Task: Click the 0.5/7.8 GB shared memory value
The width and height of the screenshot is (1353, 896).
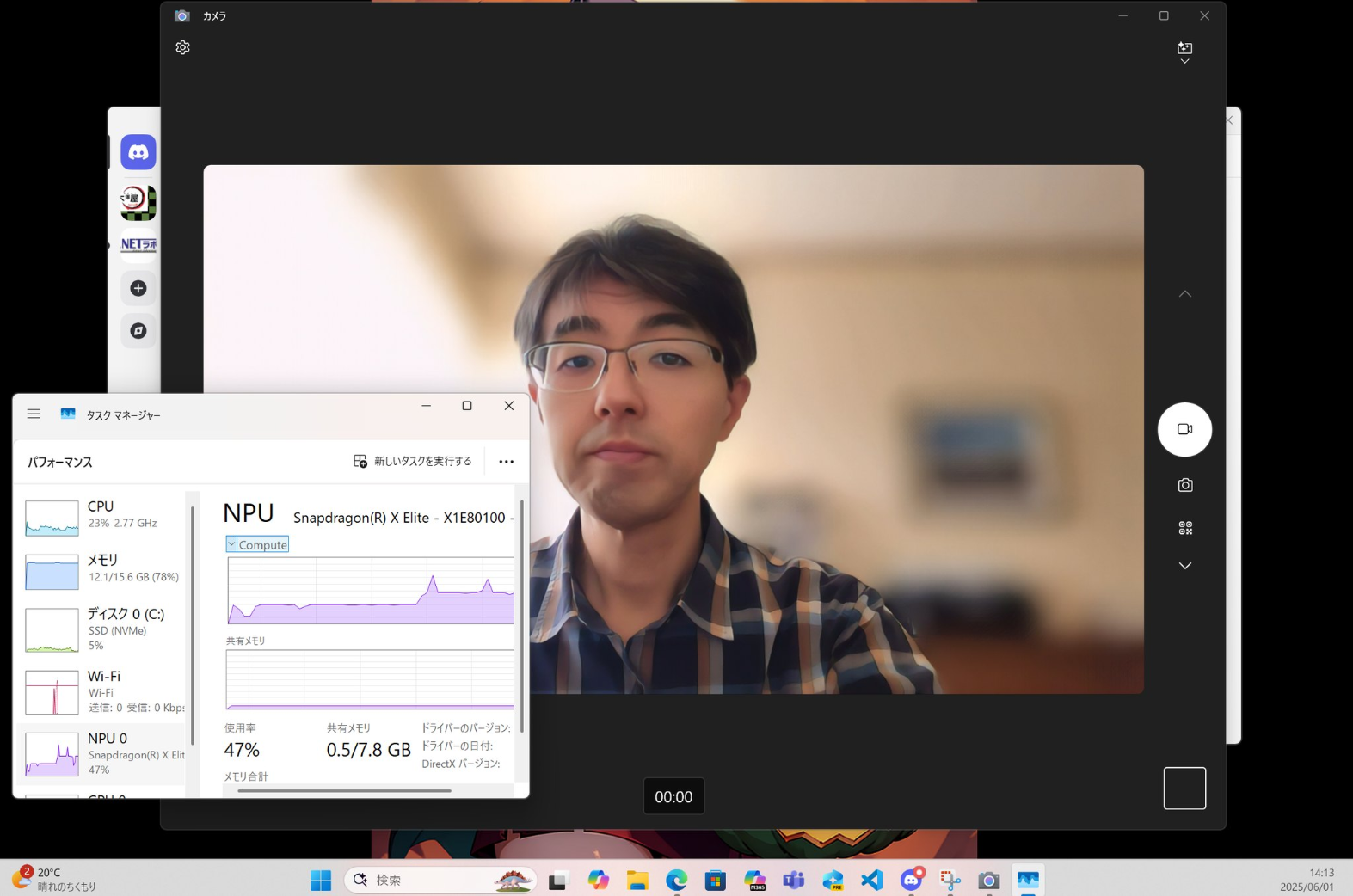Action: (x=368, y=750)
